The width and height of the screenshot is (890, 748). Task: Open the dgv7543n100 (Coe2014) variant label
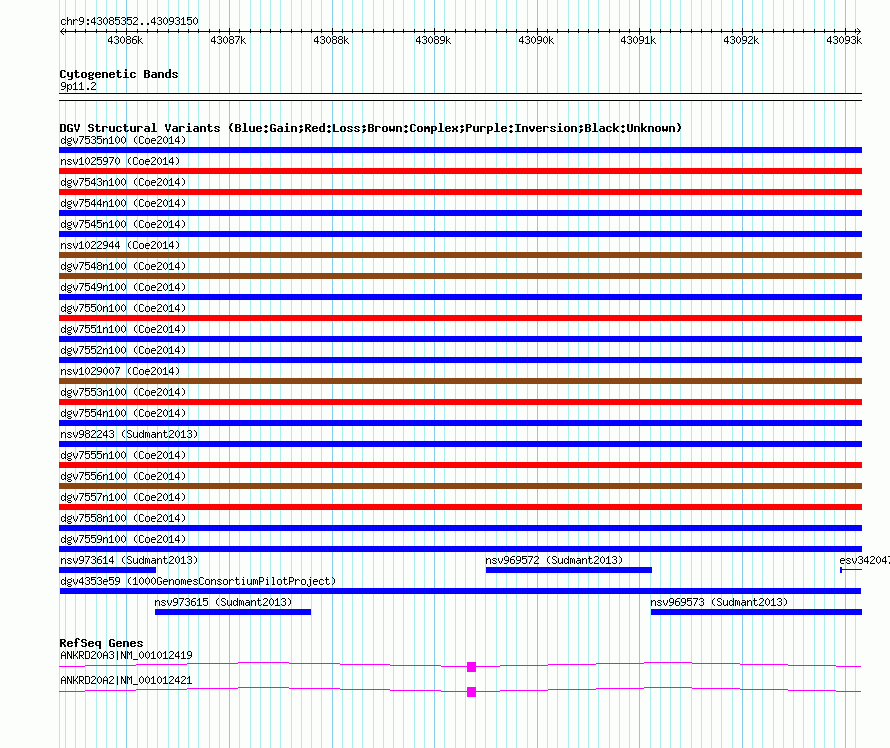coord(123,182)
